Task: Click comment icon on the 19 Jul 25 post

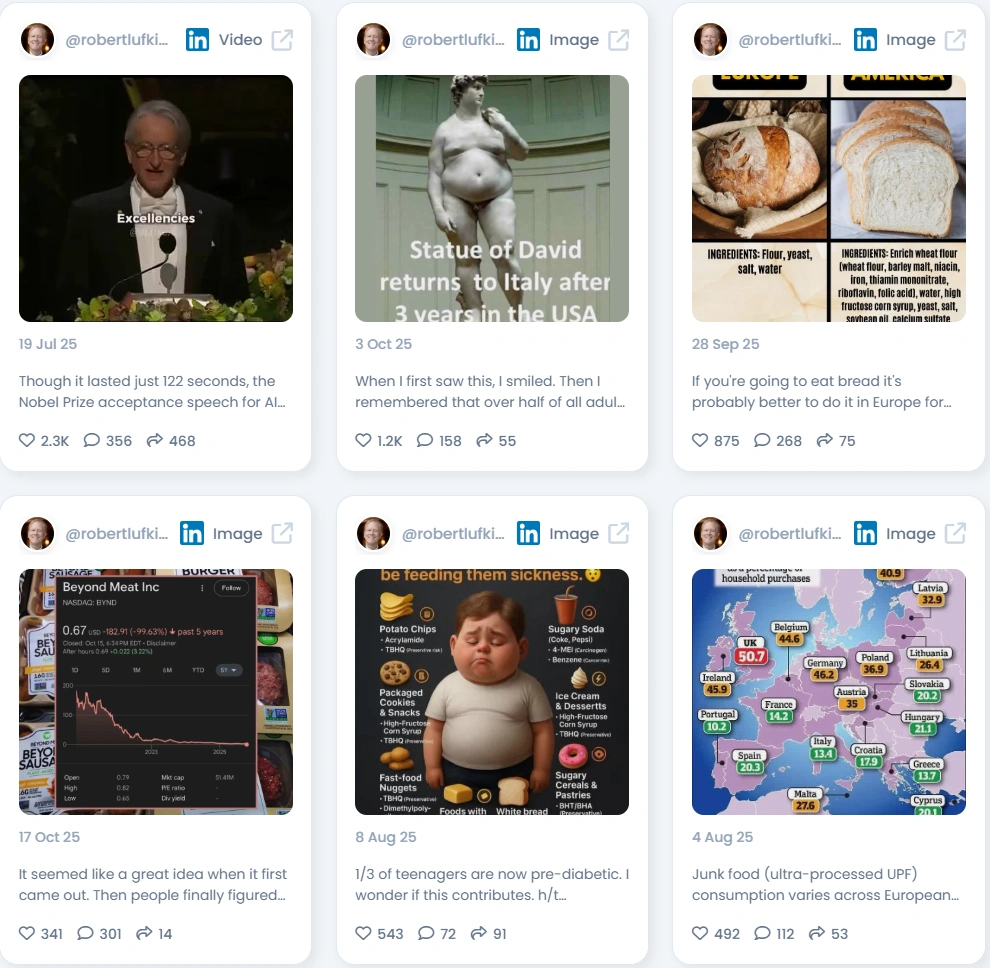Action: [92, 440]
